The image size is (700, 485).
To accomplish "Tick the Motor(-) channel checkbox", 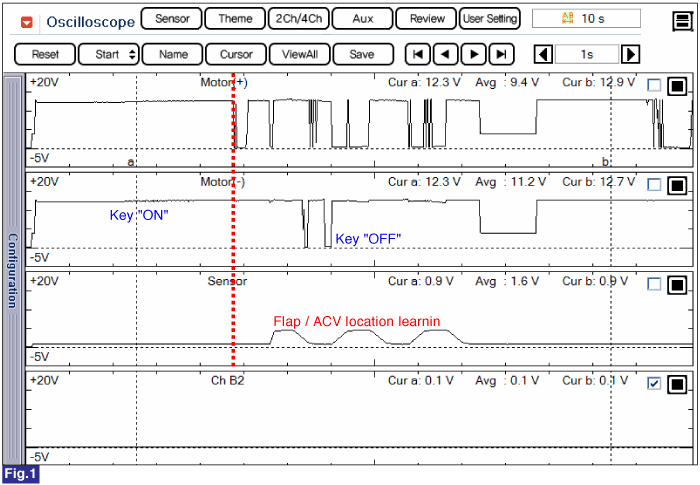I will 654,184.
